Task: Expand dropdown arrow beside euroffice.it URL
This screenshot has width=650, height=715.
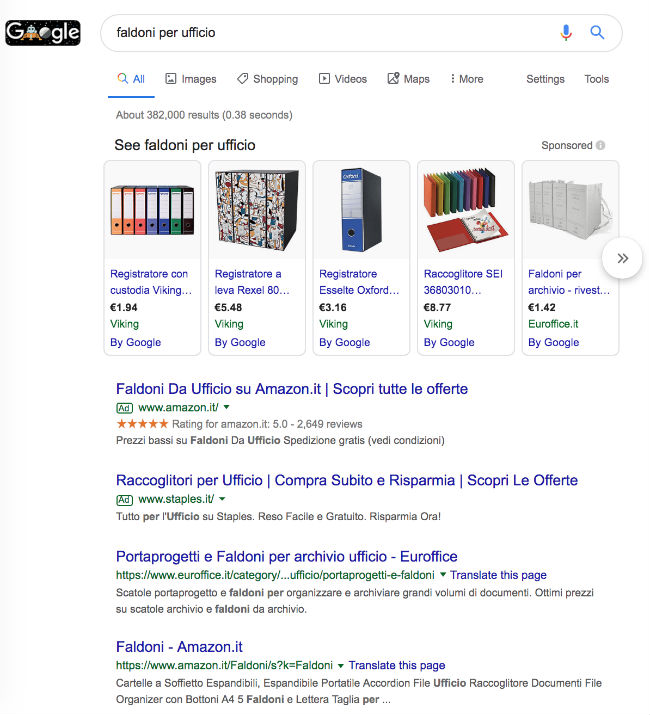Action: click(x=442, y=575)
